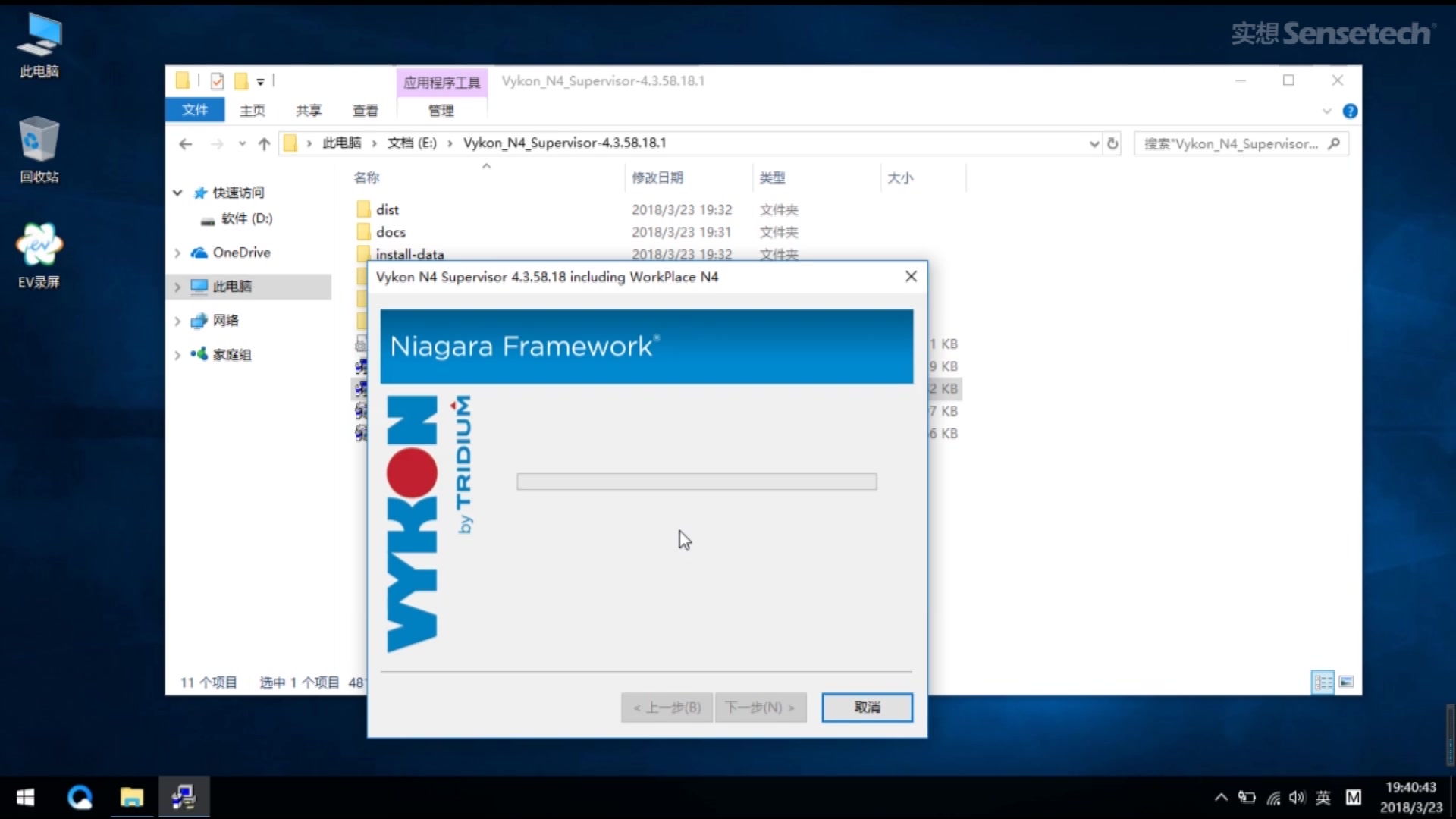The width and height of the screenshot is (1456, 819).
Task: Expand the 家庭组 tree node
Action: tap(177, 355)
